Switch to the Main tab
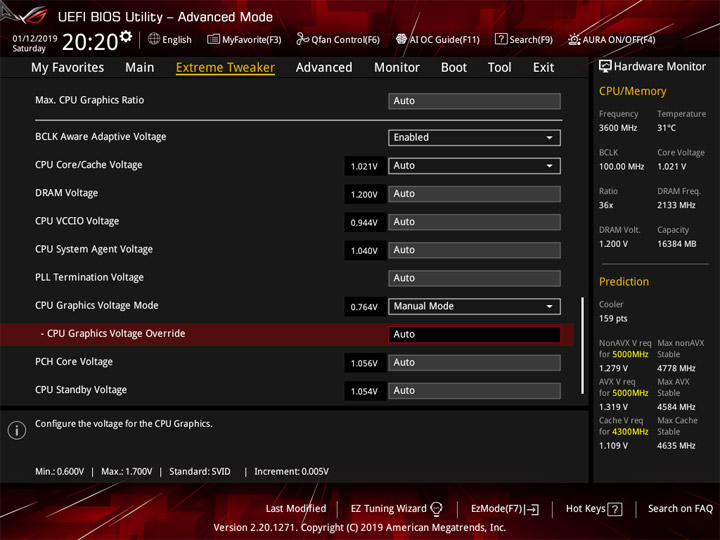This screenshot has width=720, height=540. point(140,68)
